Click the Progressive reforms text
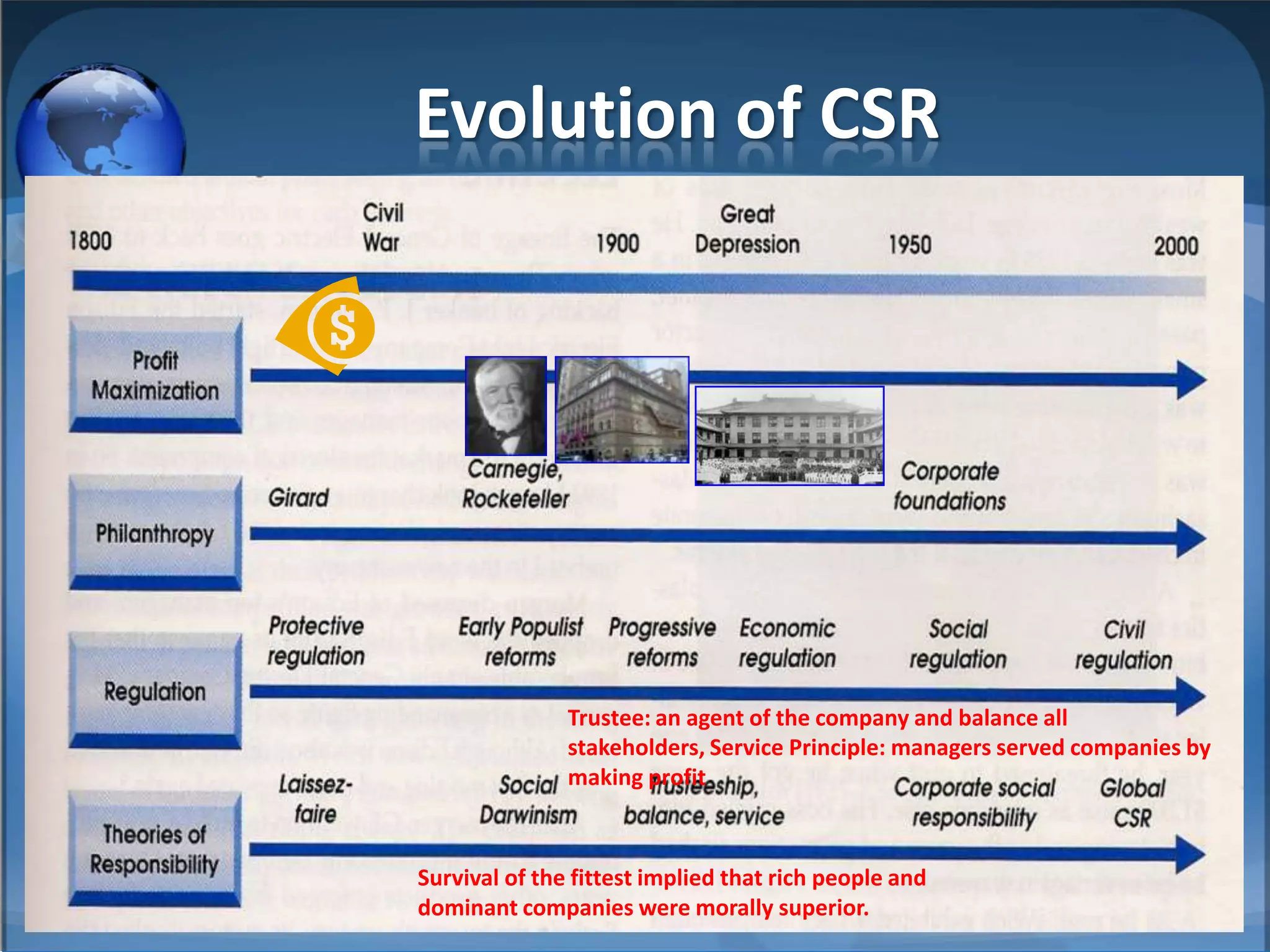The image size is (1270, 952). point(662,643)
